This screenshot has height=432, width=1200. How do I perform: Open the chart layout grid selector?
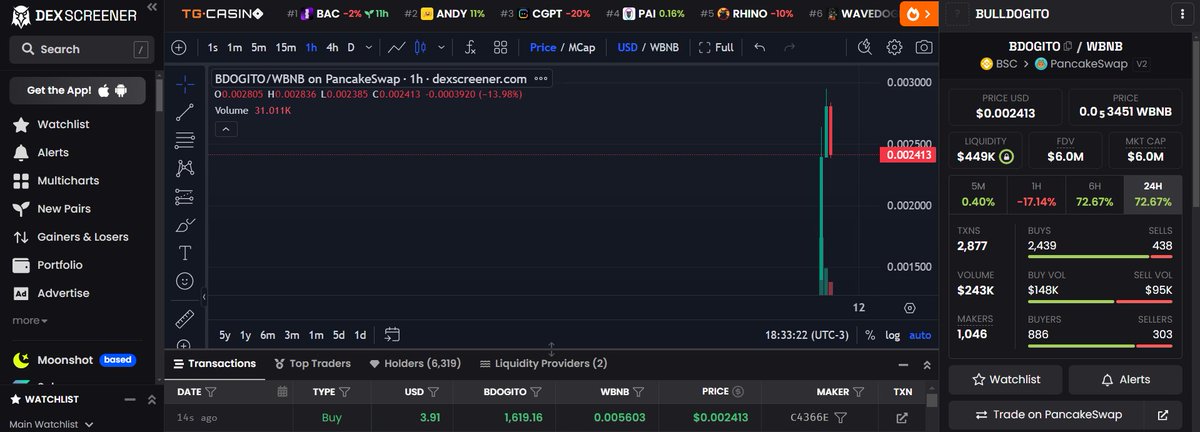point(501,47)
